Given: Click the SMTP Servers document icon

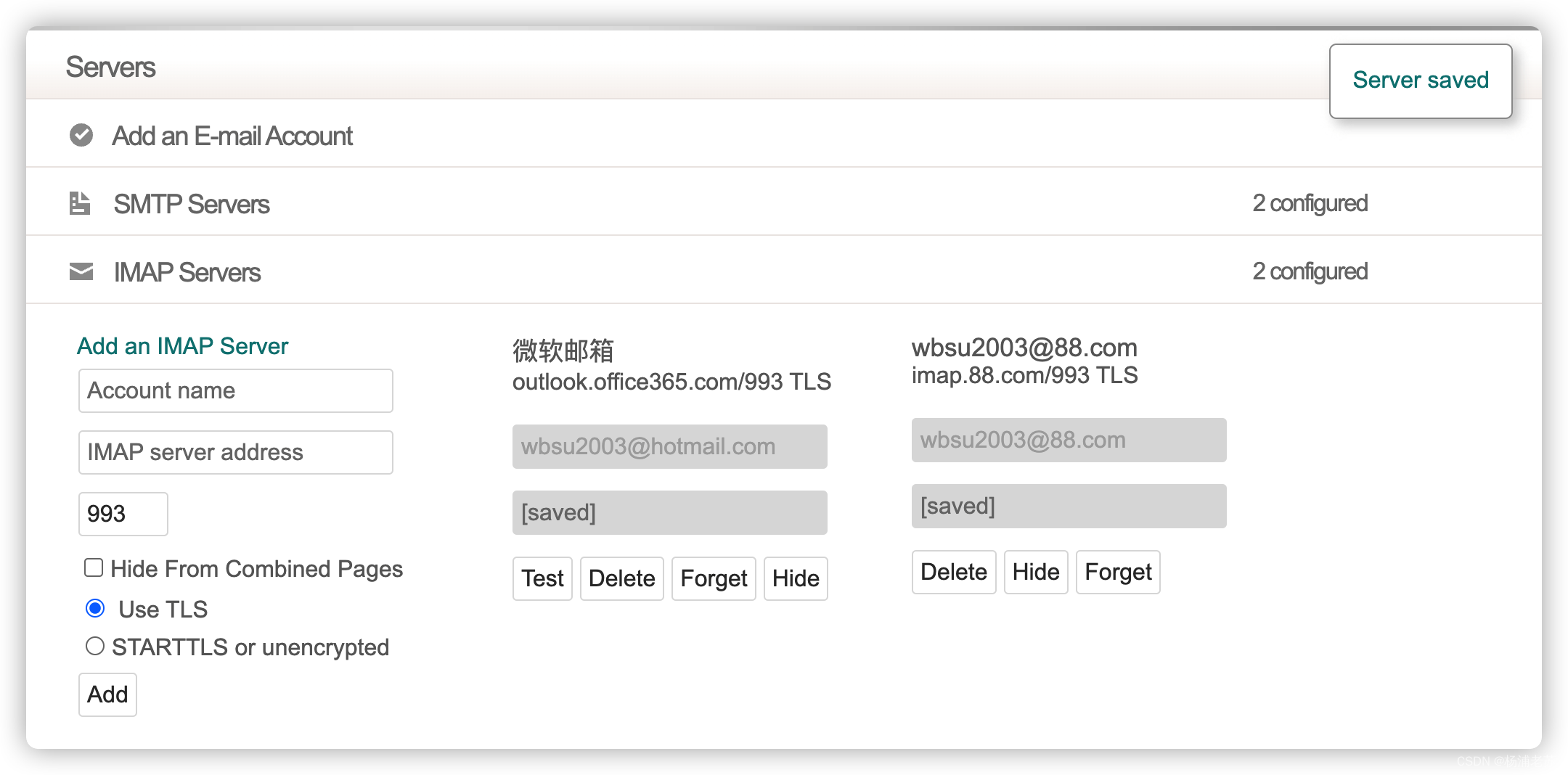Looking at the screenshot, I should [x=80, y=203].
